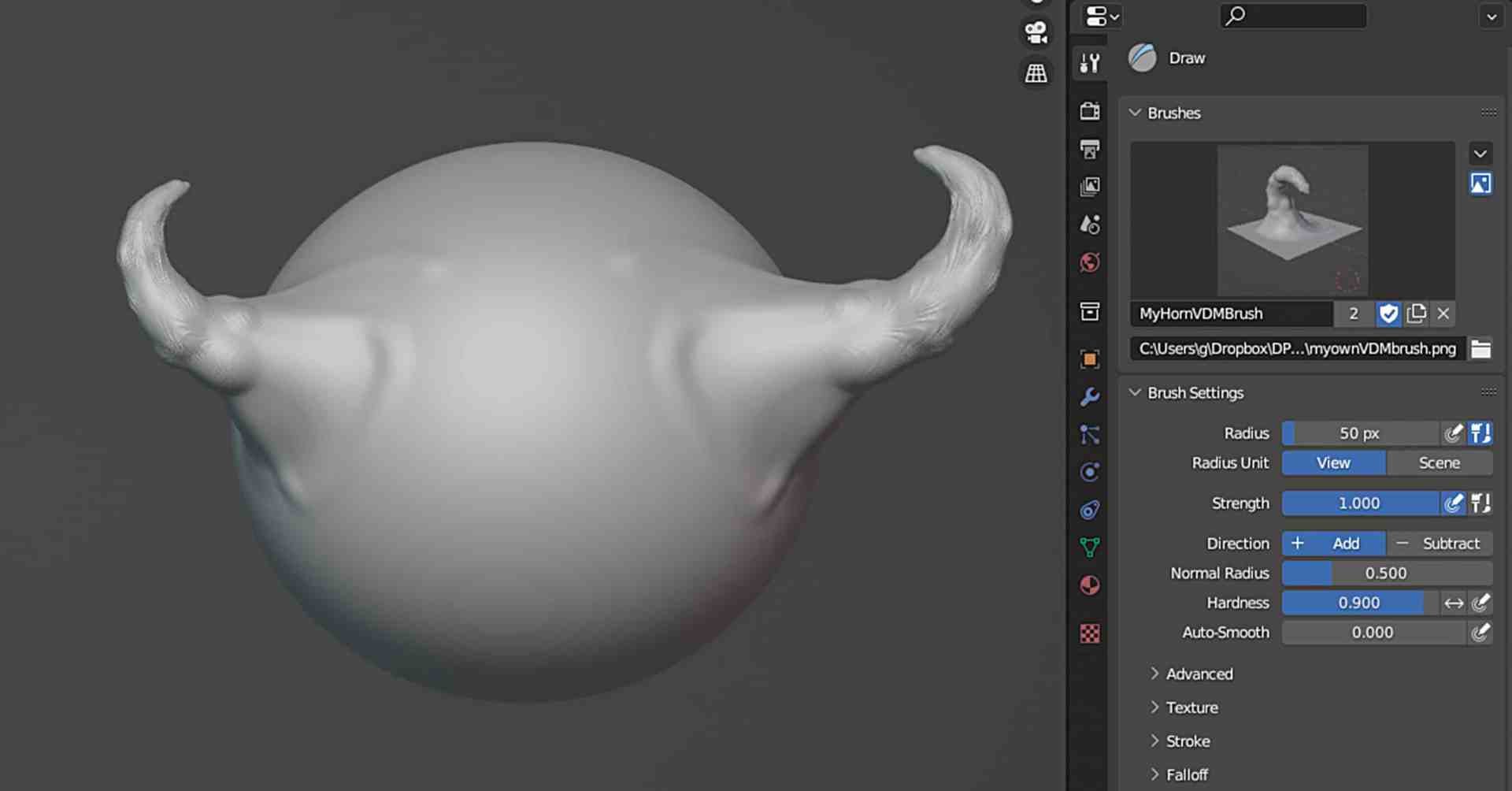The image size is (1512, 791).
Task: Open the Modifier properties wrench icon
Action: click(1089, 398)
